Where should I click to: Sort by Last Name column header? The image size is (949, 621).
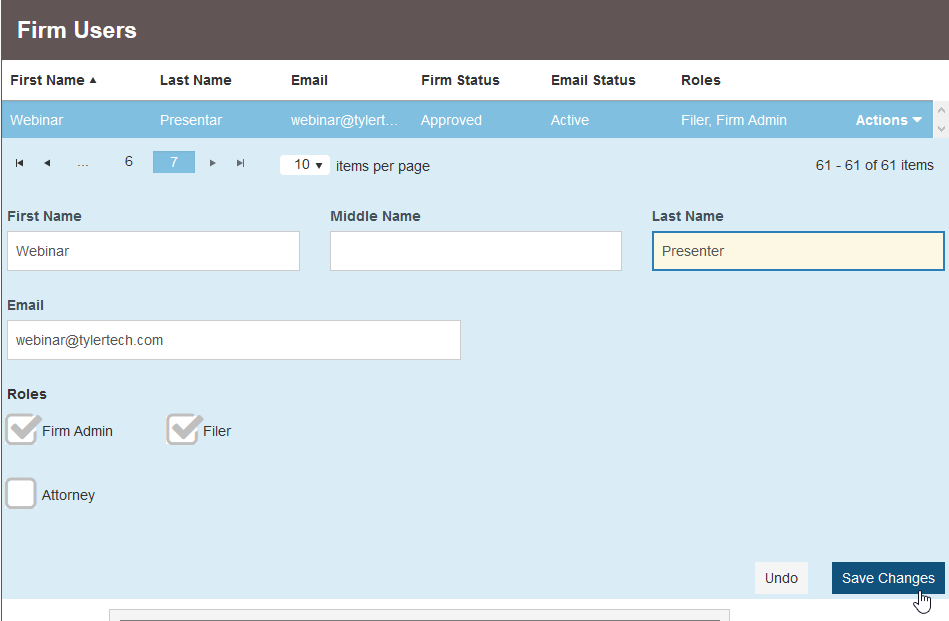coord(195,80)
